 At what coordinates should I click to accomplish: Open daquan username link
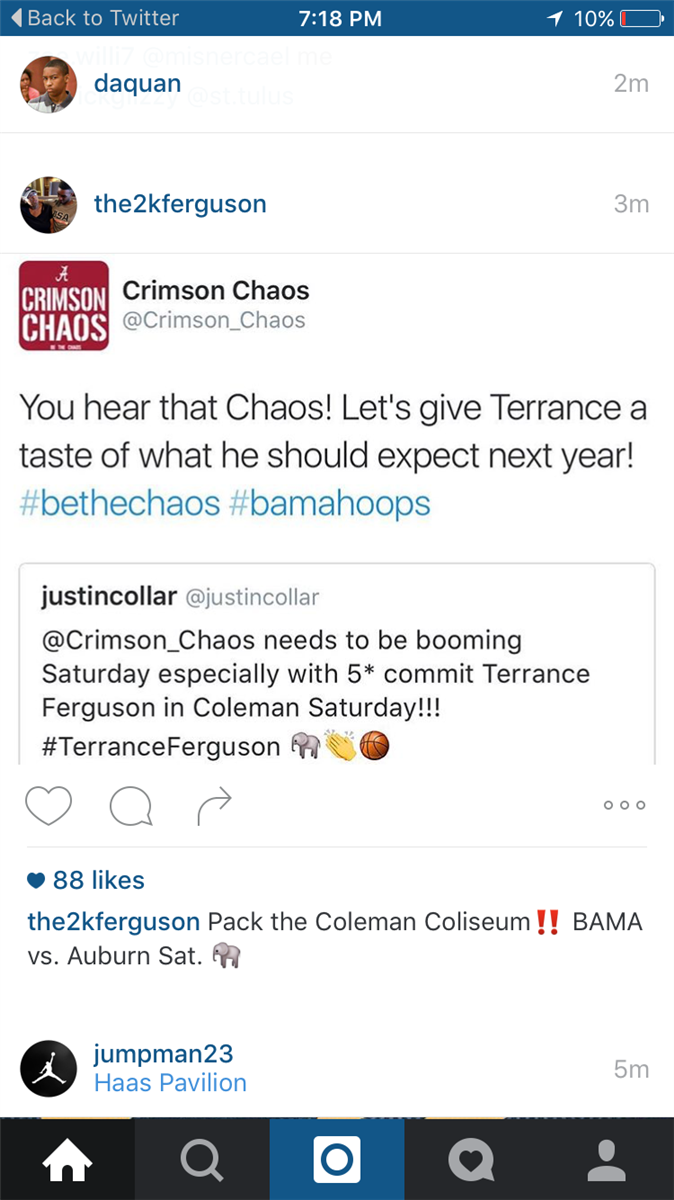[x=137, y=84]
